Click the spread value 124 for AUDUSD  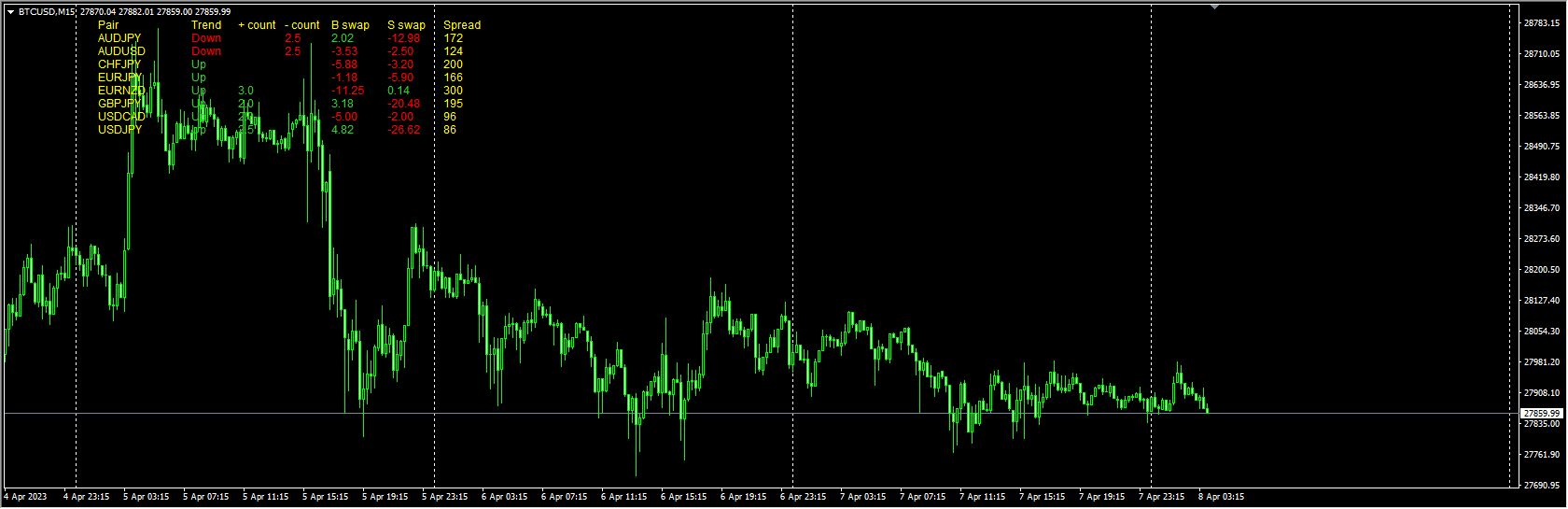coord(454,51)
